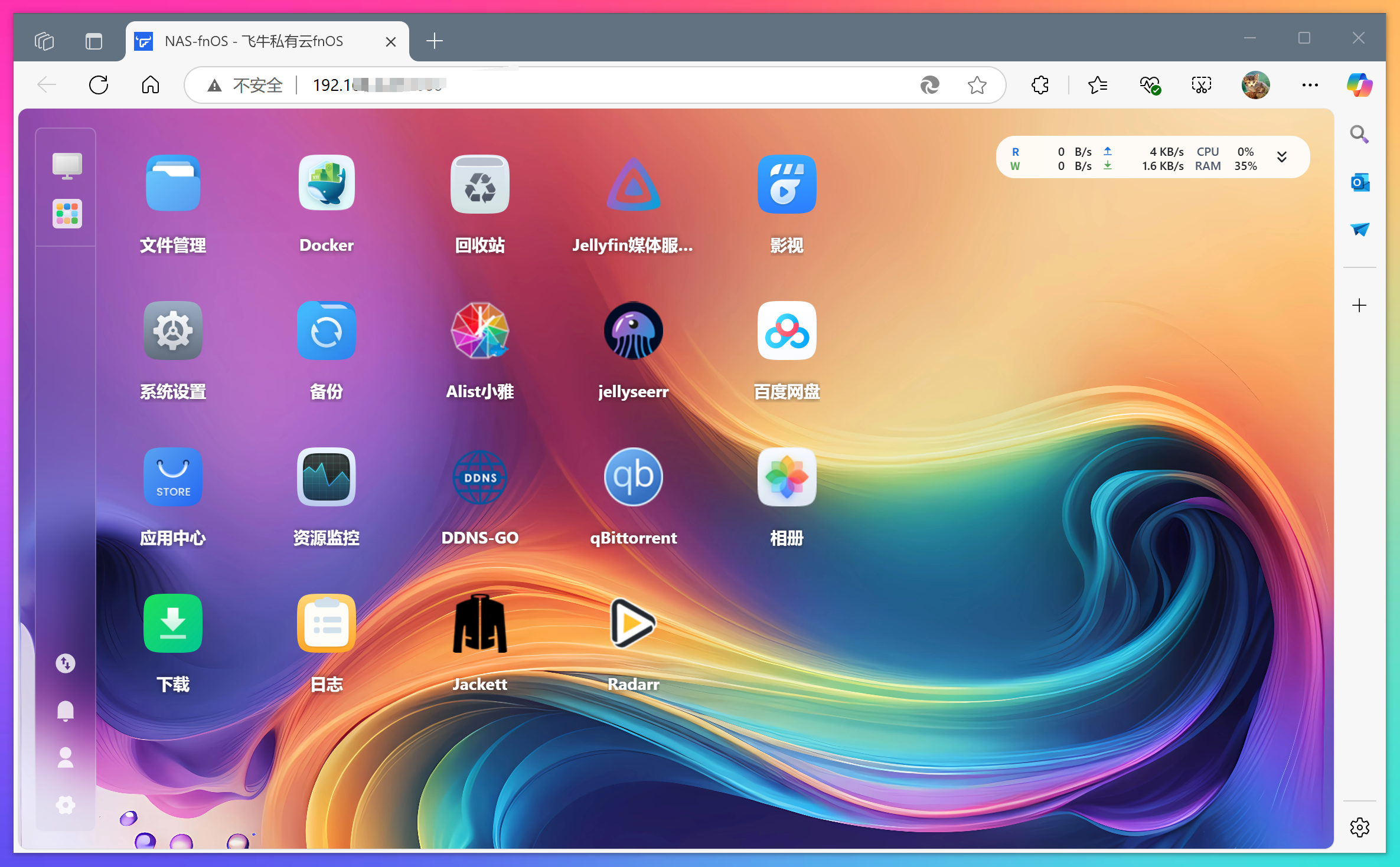The width and height of the screenshot is (1400, 867).
Task: Open 应用中心 app store
Action: click(172, 477)
